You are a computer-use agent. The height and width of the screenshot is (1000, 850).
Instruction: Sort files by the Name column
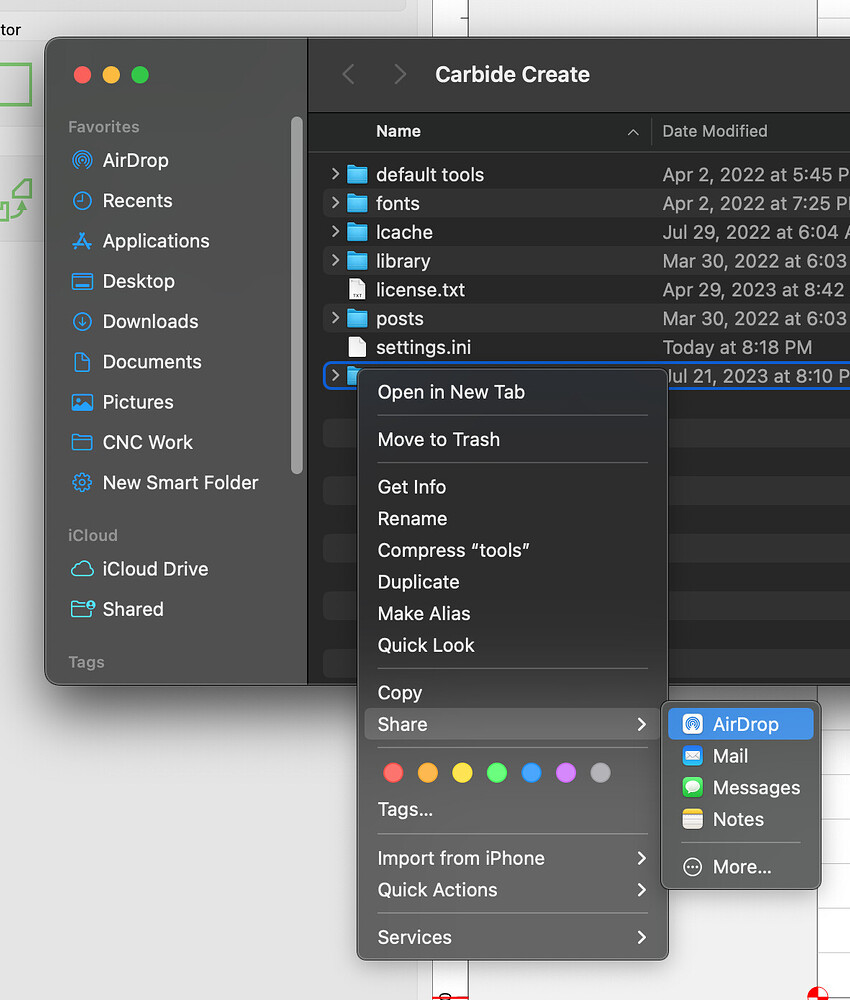tap(398, 131)
